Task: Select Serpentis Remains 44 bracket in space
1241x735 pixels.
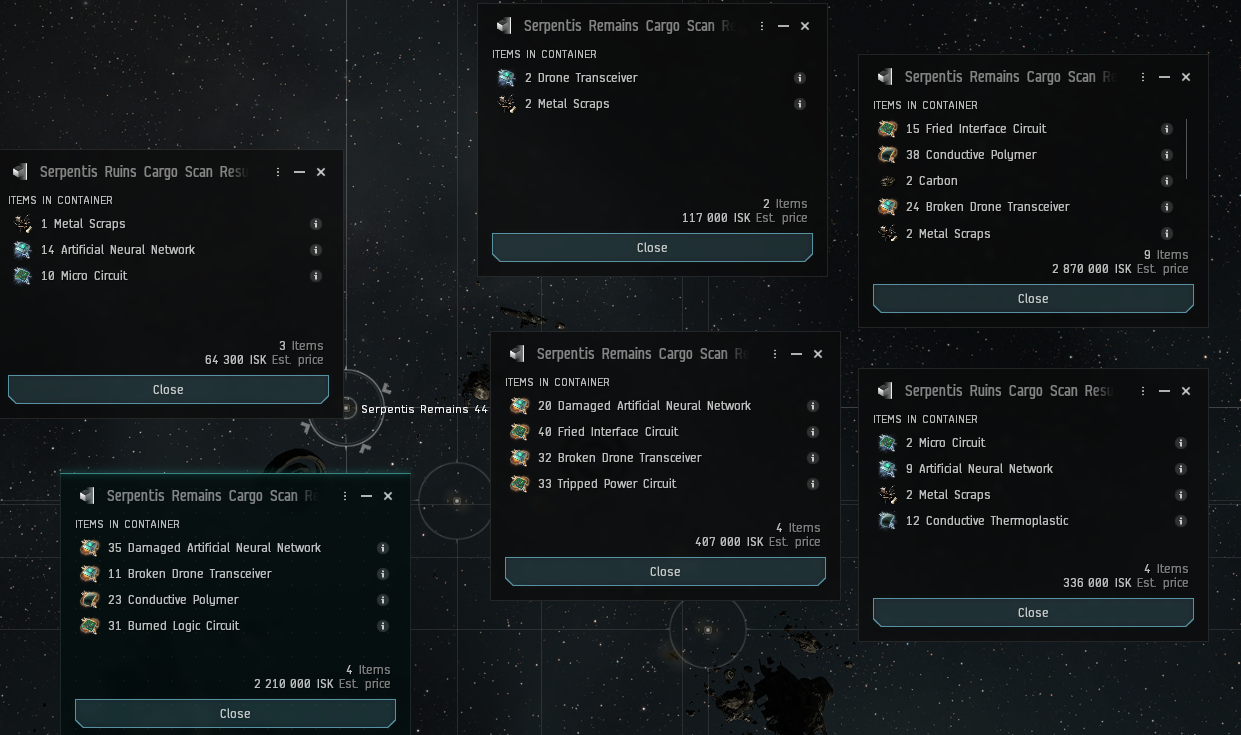Action: [346, 408]
